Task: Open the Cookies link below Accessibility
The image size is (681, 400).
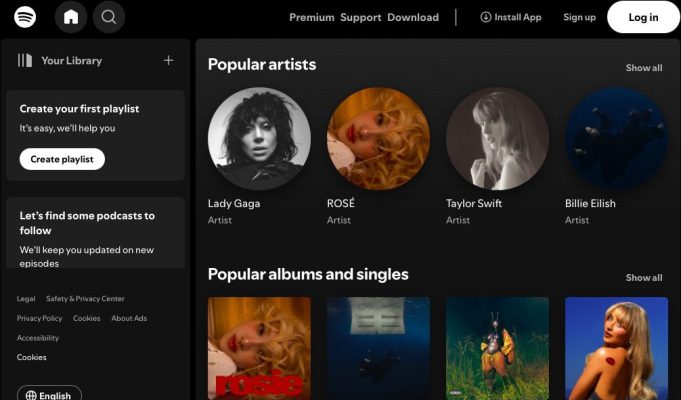Action: click(x=32, y=357)
